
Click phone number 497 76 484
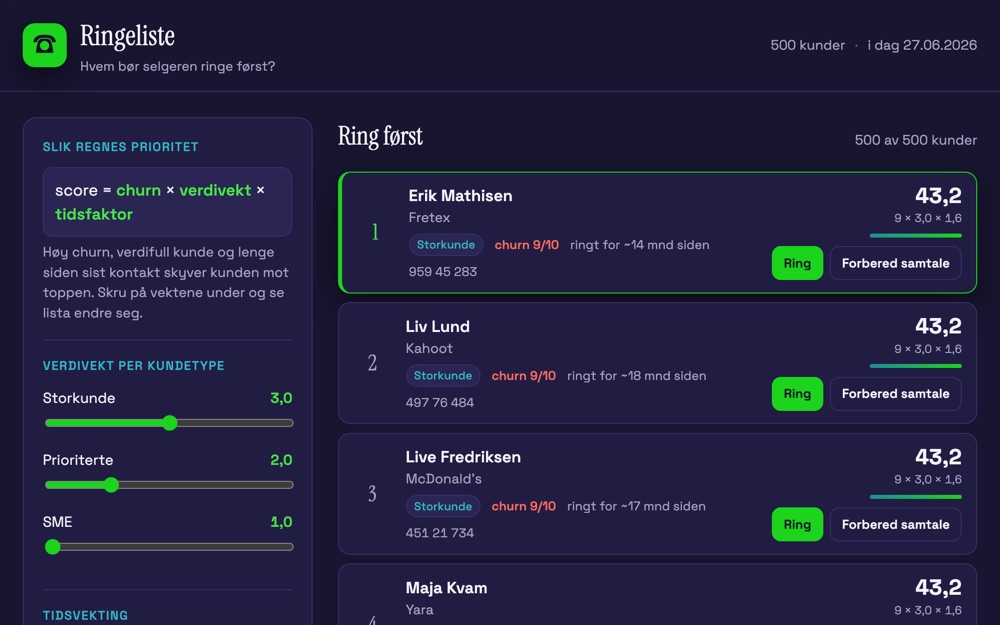click(439, 402)
